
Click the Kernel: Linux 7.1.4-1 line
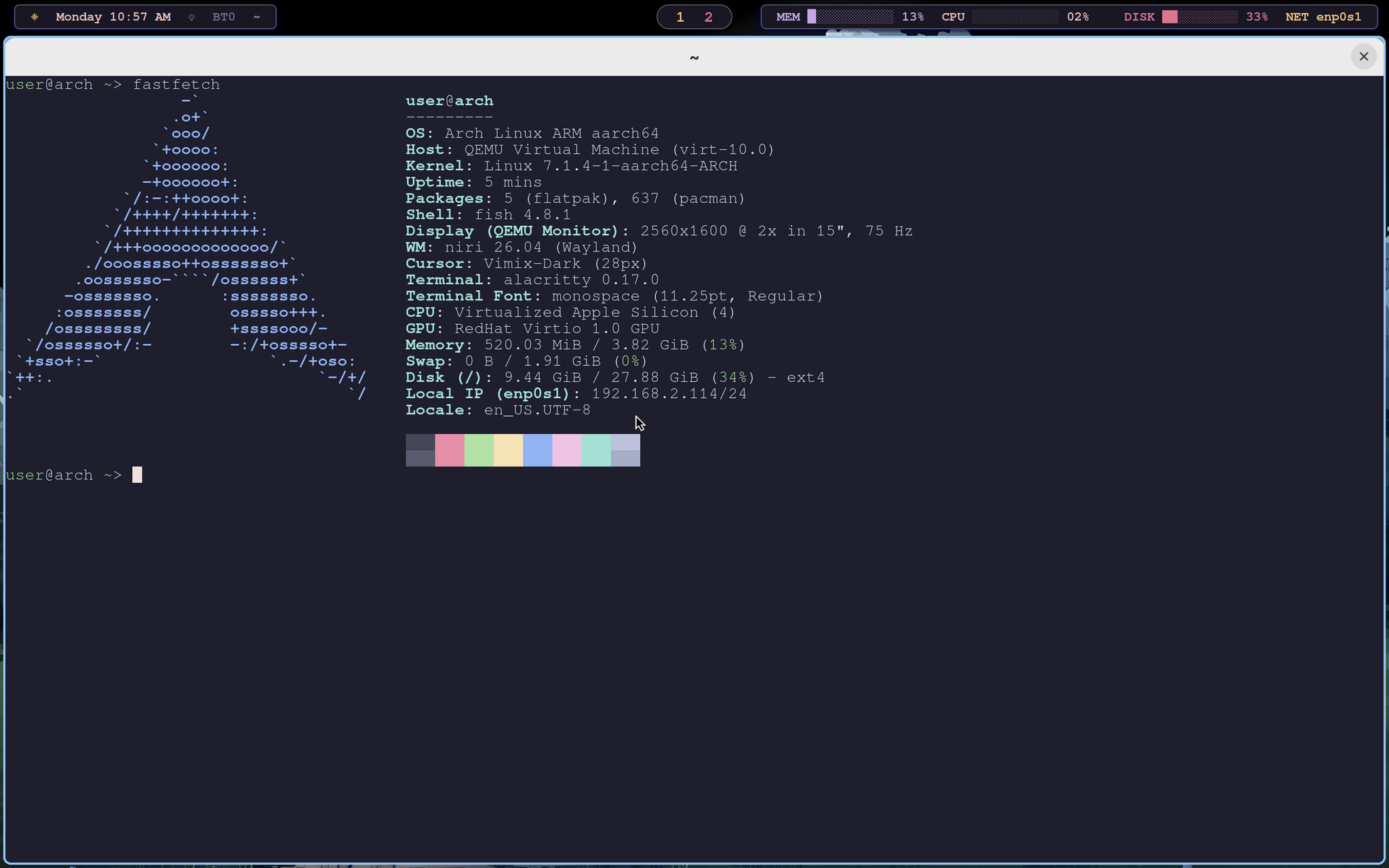point(572,166)
